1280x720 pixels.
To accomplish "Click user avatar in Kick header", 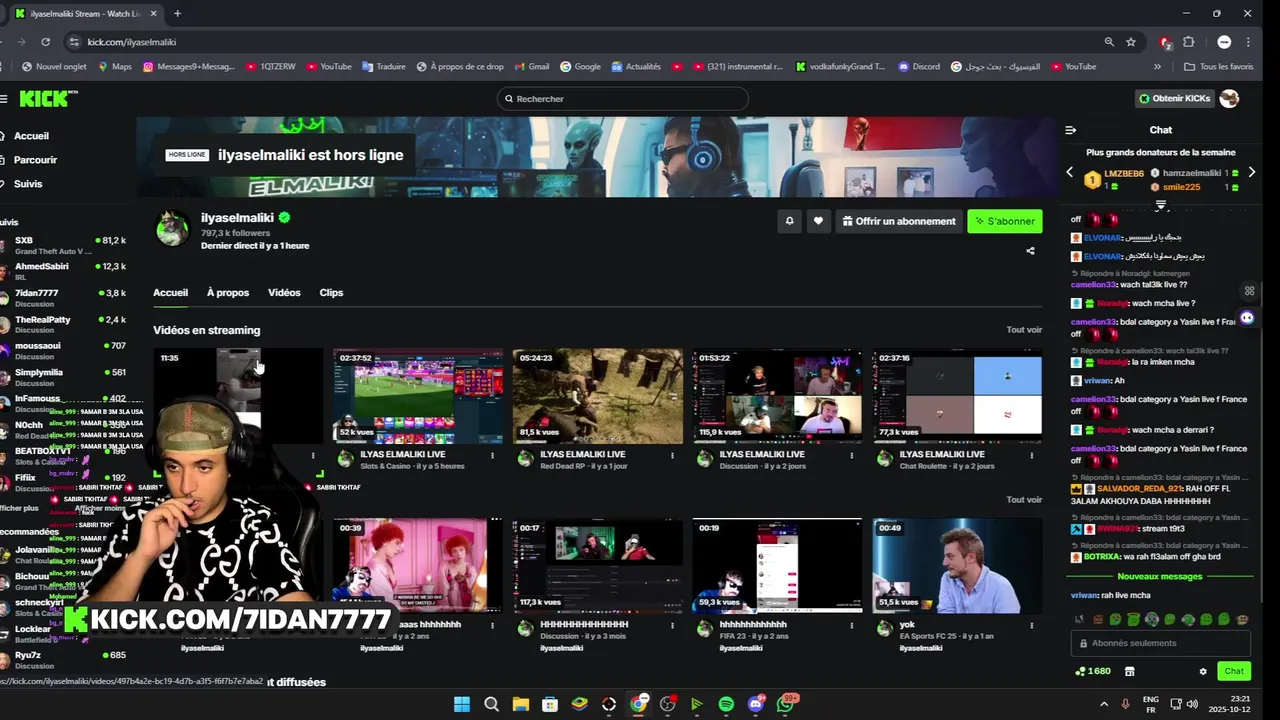I will tap(1229, 98).
